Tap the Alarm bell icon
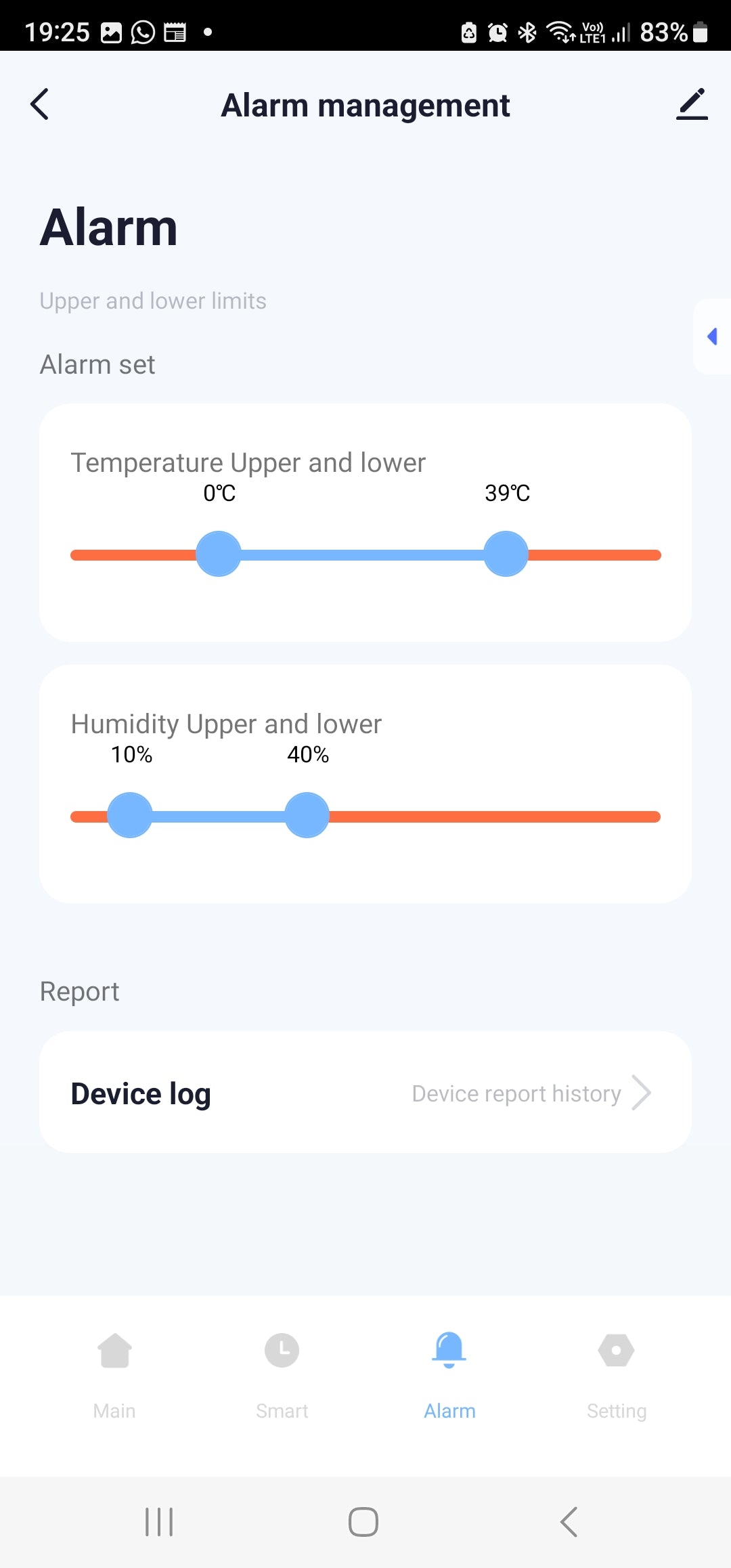Viewport: 731px width, 1568px height. click(449, 1349)
